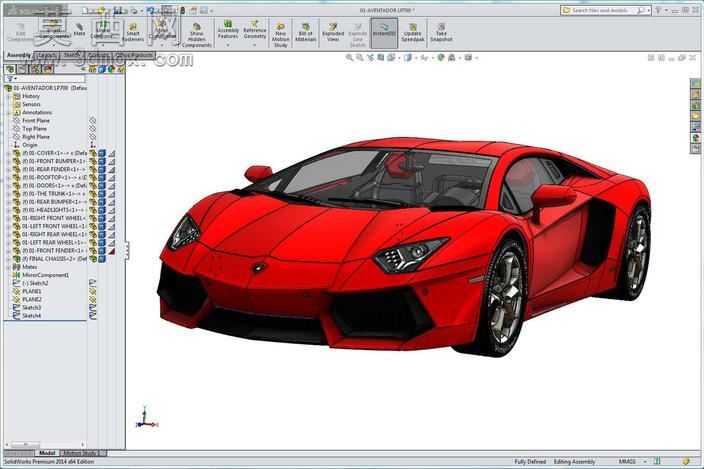704x469 pixels.
Task: Click Edit Appearance icon in view toolbar
Action: tap(441, 57)
